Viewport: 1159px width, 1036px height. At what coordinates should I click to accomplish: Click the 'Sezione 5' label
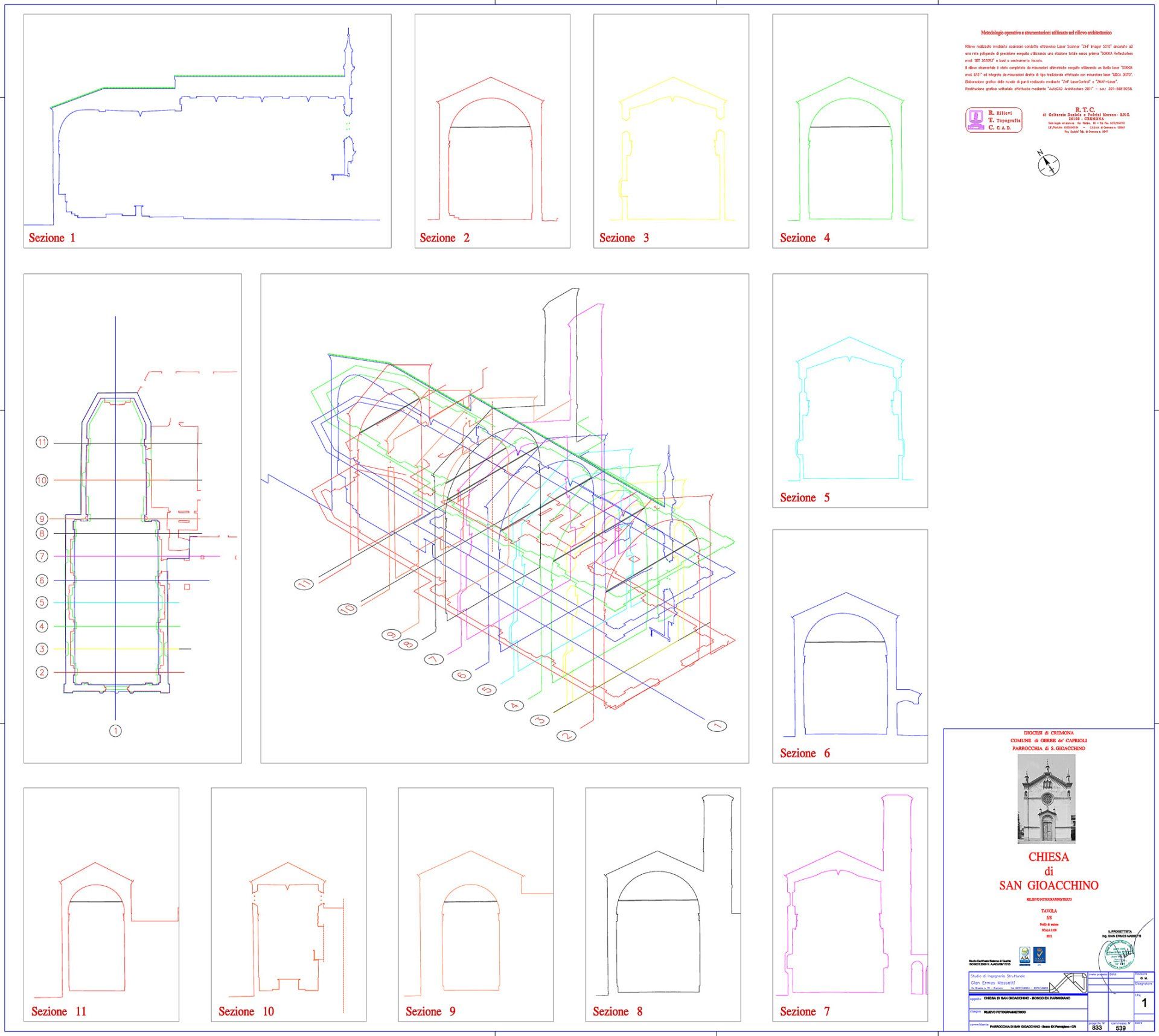point(805,498)
